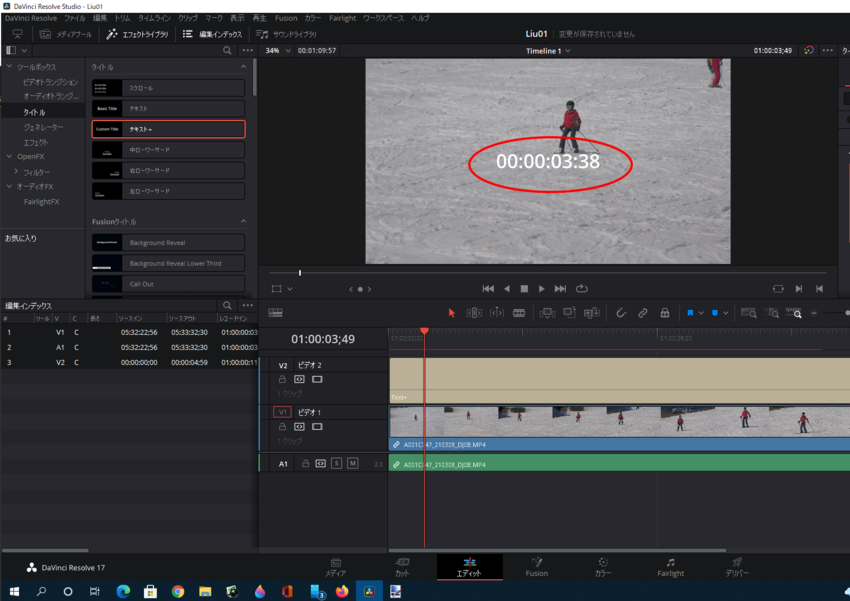Collapse the オーディオFX tree node
850x601 pixels.
pos(9,186)
